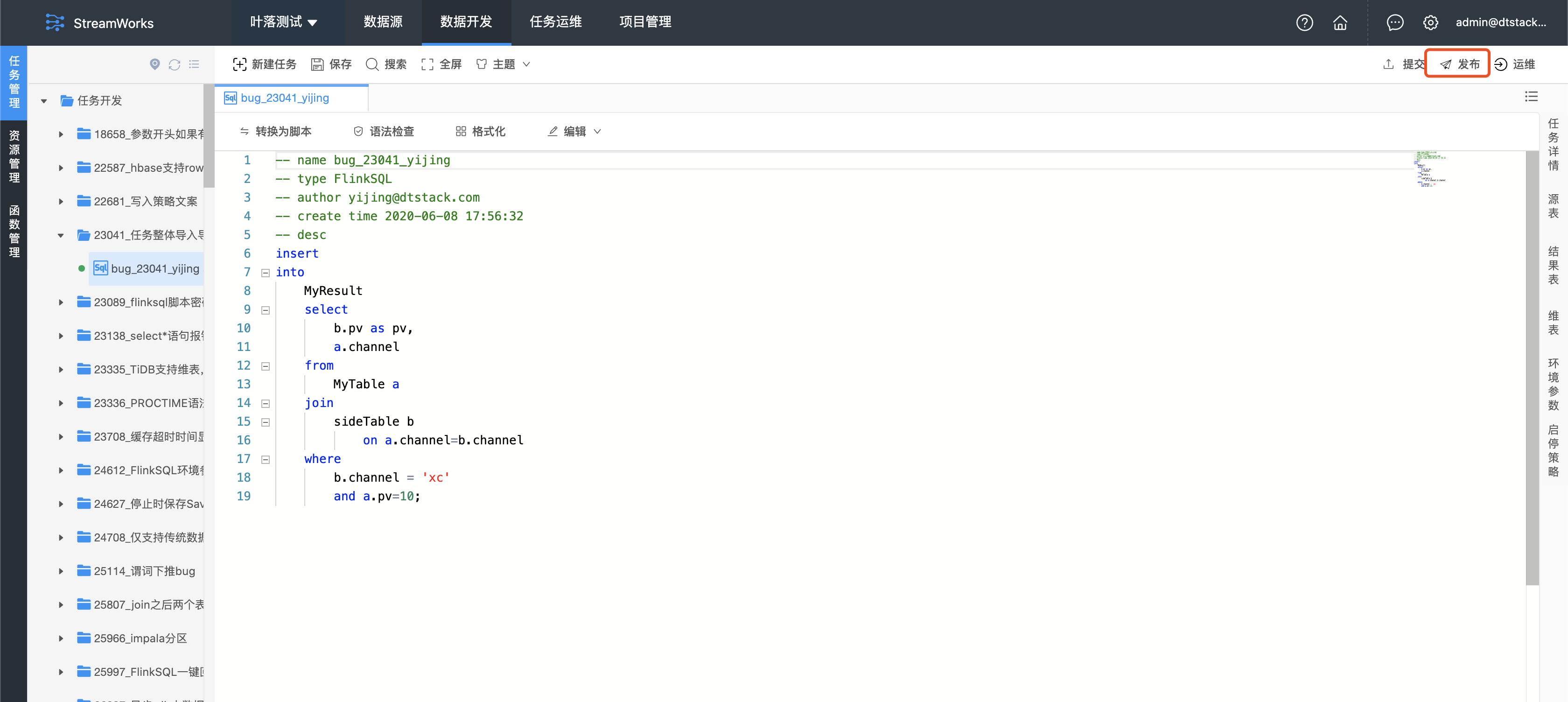Select folder 23708_缓存超时时间
1568x702 pixels.
[x=140, y=436]
